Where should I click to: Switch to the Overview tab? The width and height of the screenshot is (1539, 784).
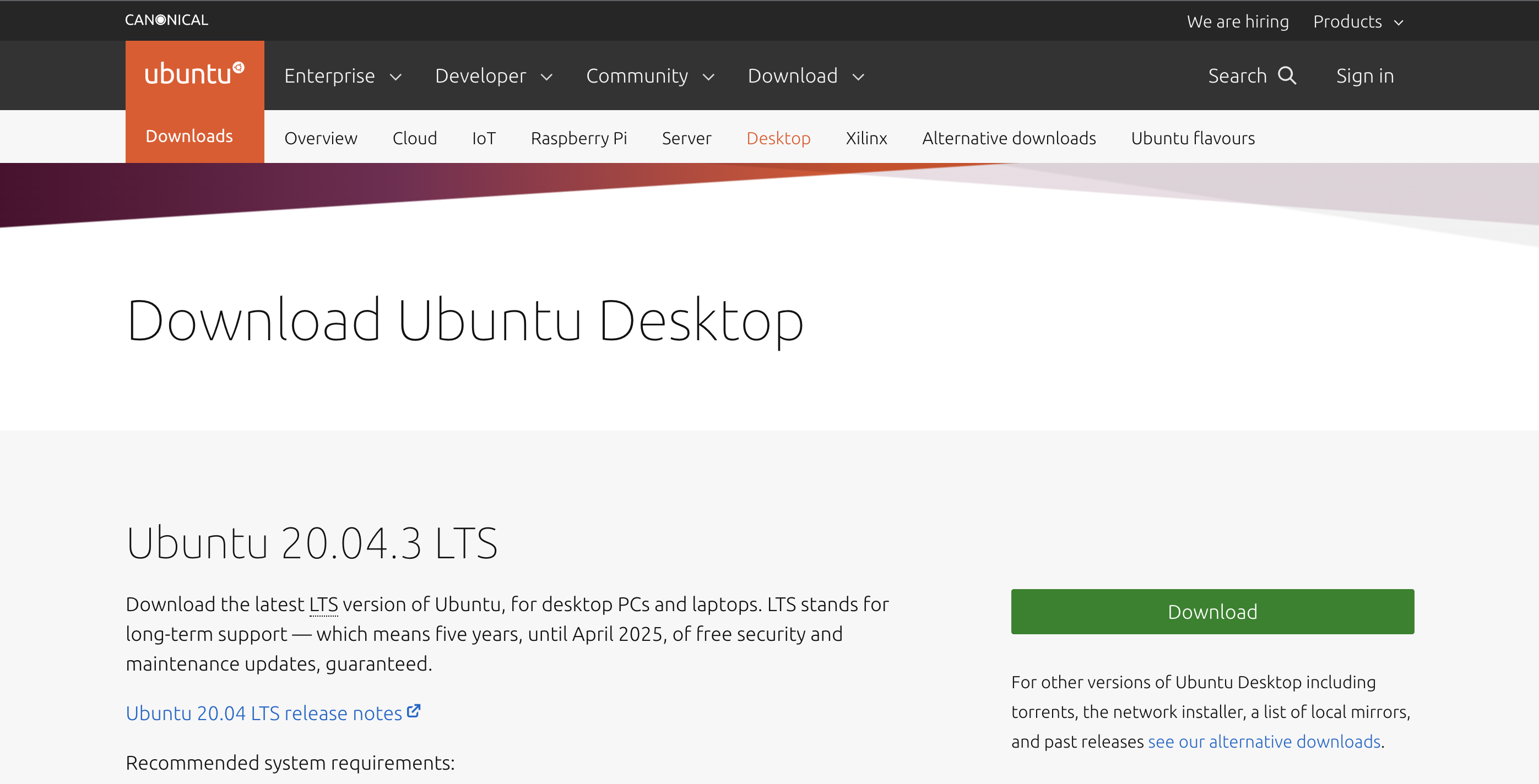pos(321,138)
